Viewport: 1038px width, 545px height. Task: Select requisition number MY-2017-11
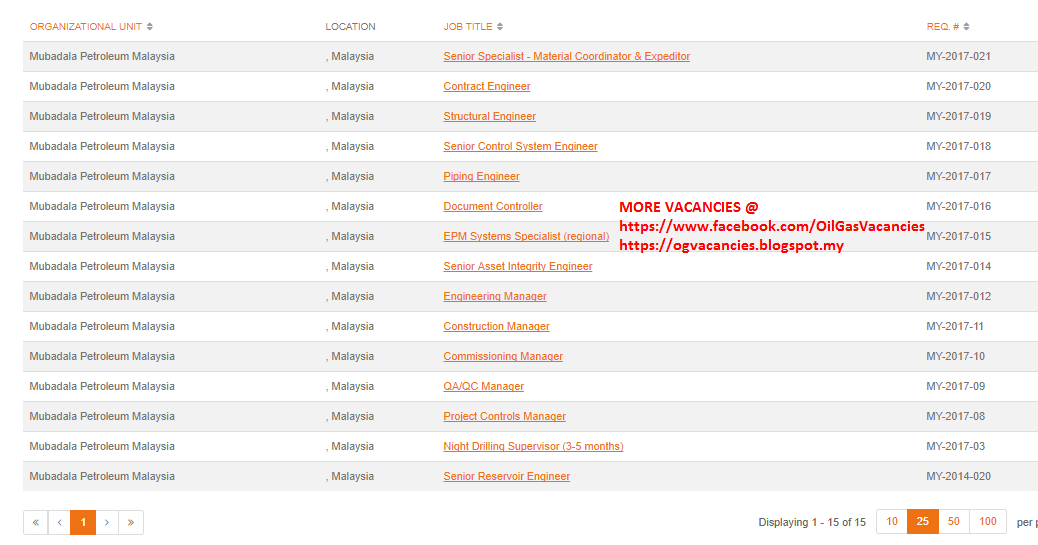pos(955,326)
